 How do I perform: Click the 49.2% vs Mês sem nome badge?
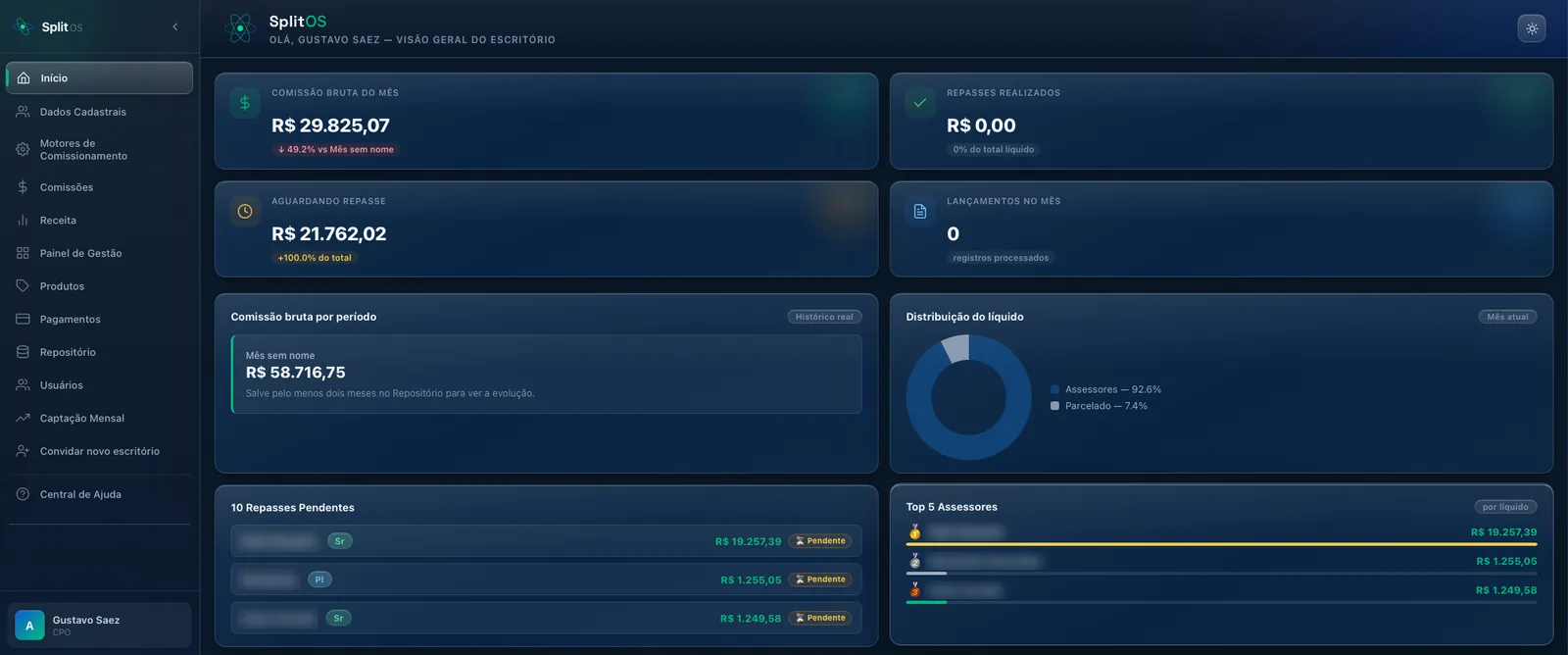(x=335, y=150)
